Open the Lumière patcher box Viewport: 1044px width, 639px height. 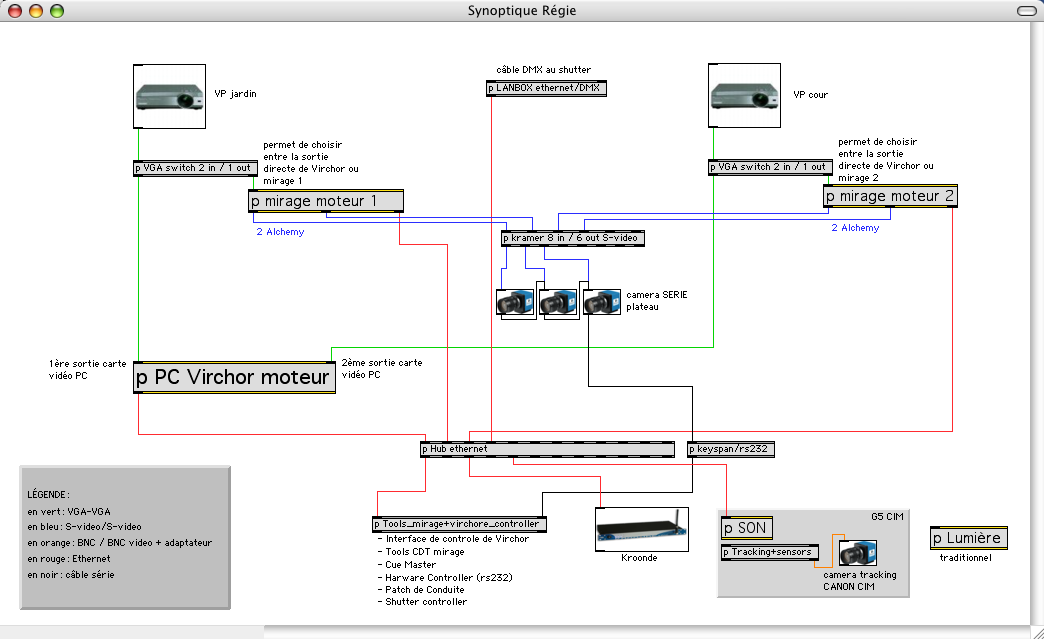pos(969,538)
